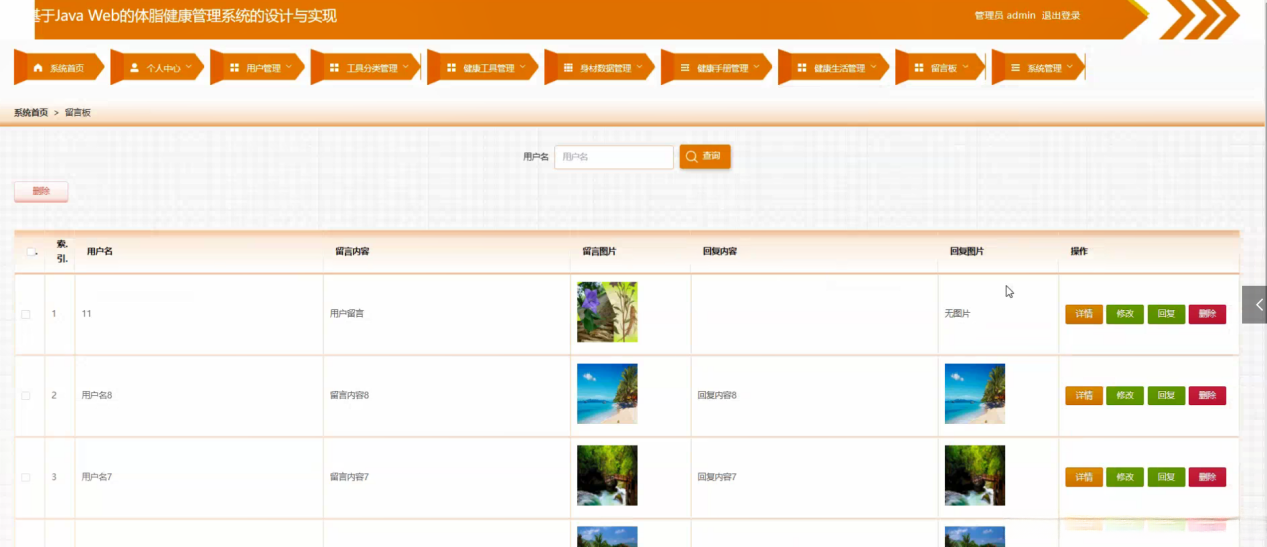Screen dimensions: 1267x547
Task: Open the 留言板 menu label
Action: [943, 69]
